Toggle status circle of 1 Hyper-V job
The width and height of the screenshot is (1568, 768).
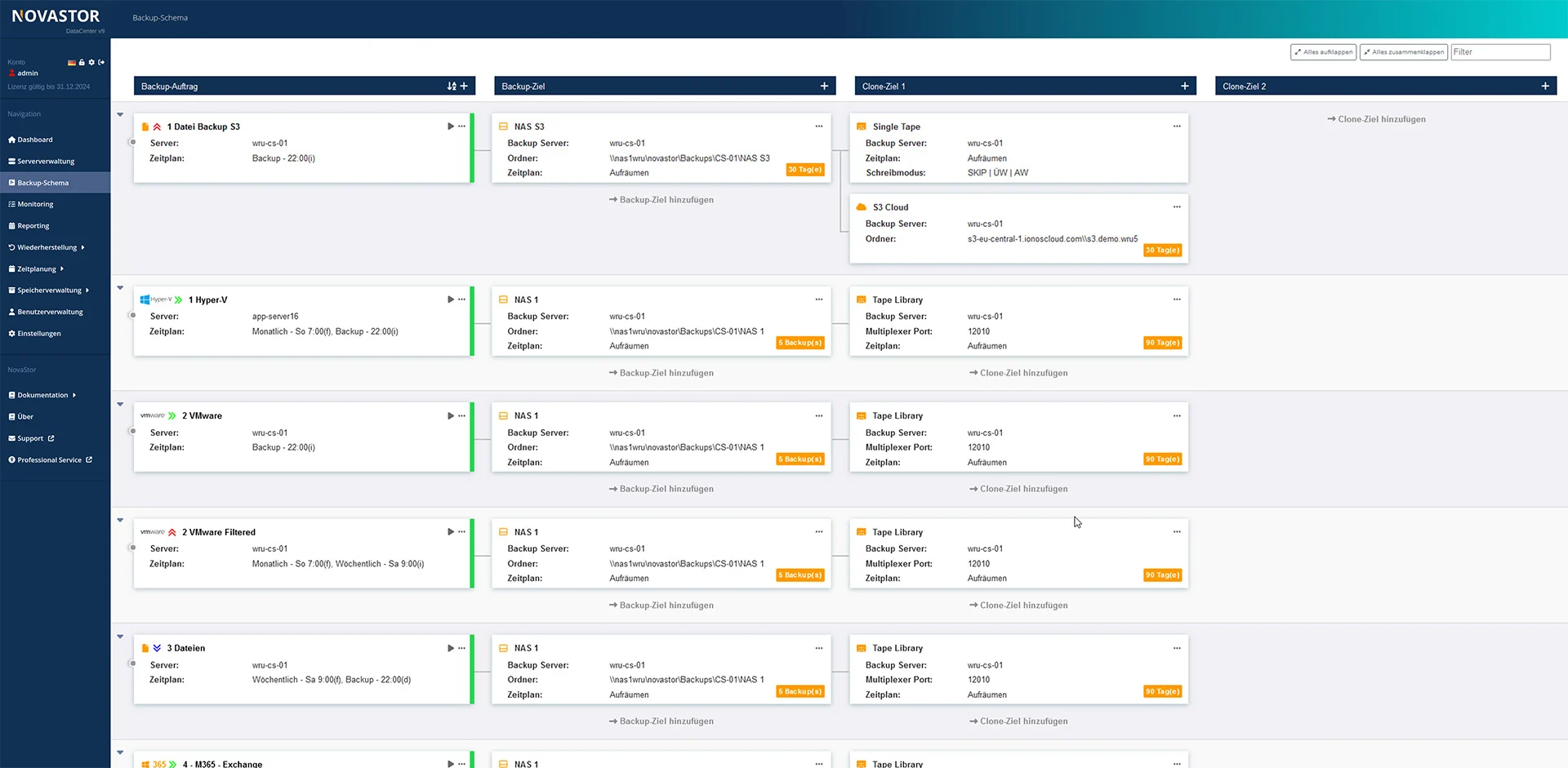(x=132, y=315)
